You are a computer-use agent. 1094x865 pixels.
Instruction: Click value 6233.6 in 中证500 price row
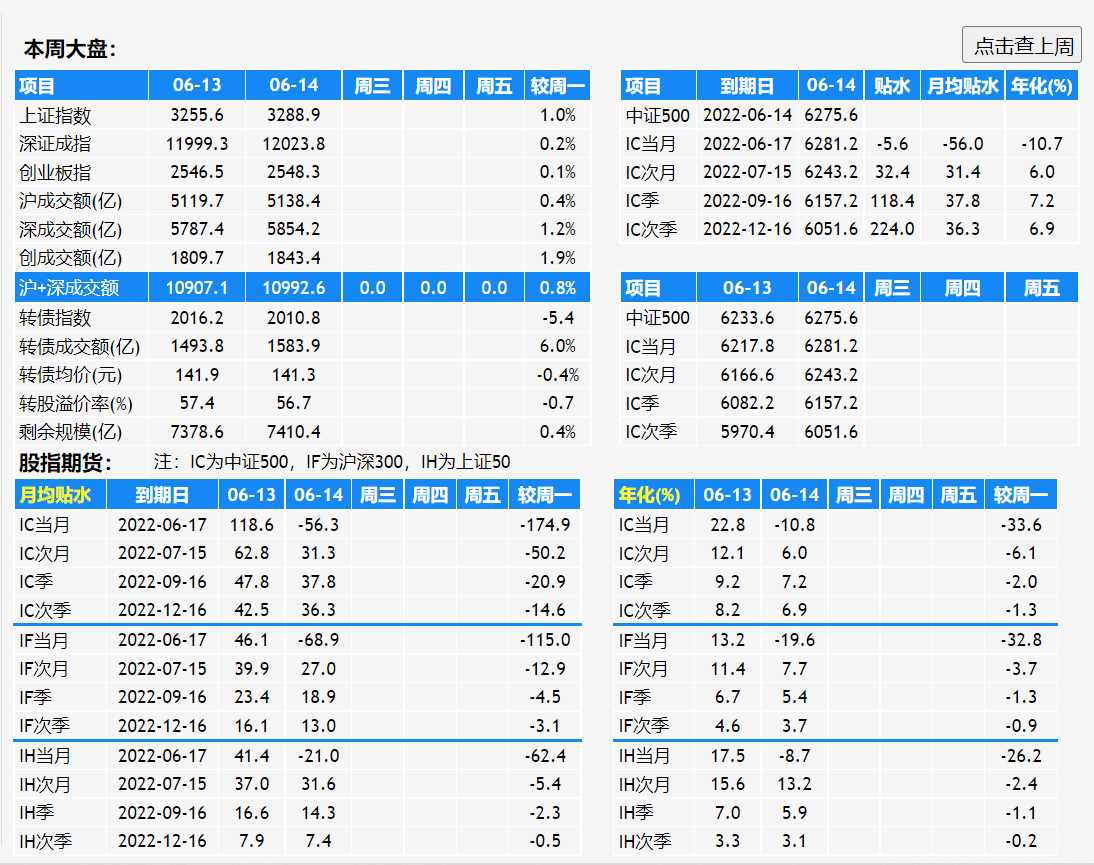(x=747, y=317)
